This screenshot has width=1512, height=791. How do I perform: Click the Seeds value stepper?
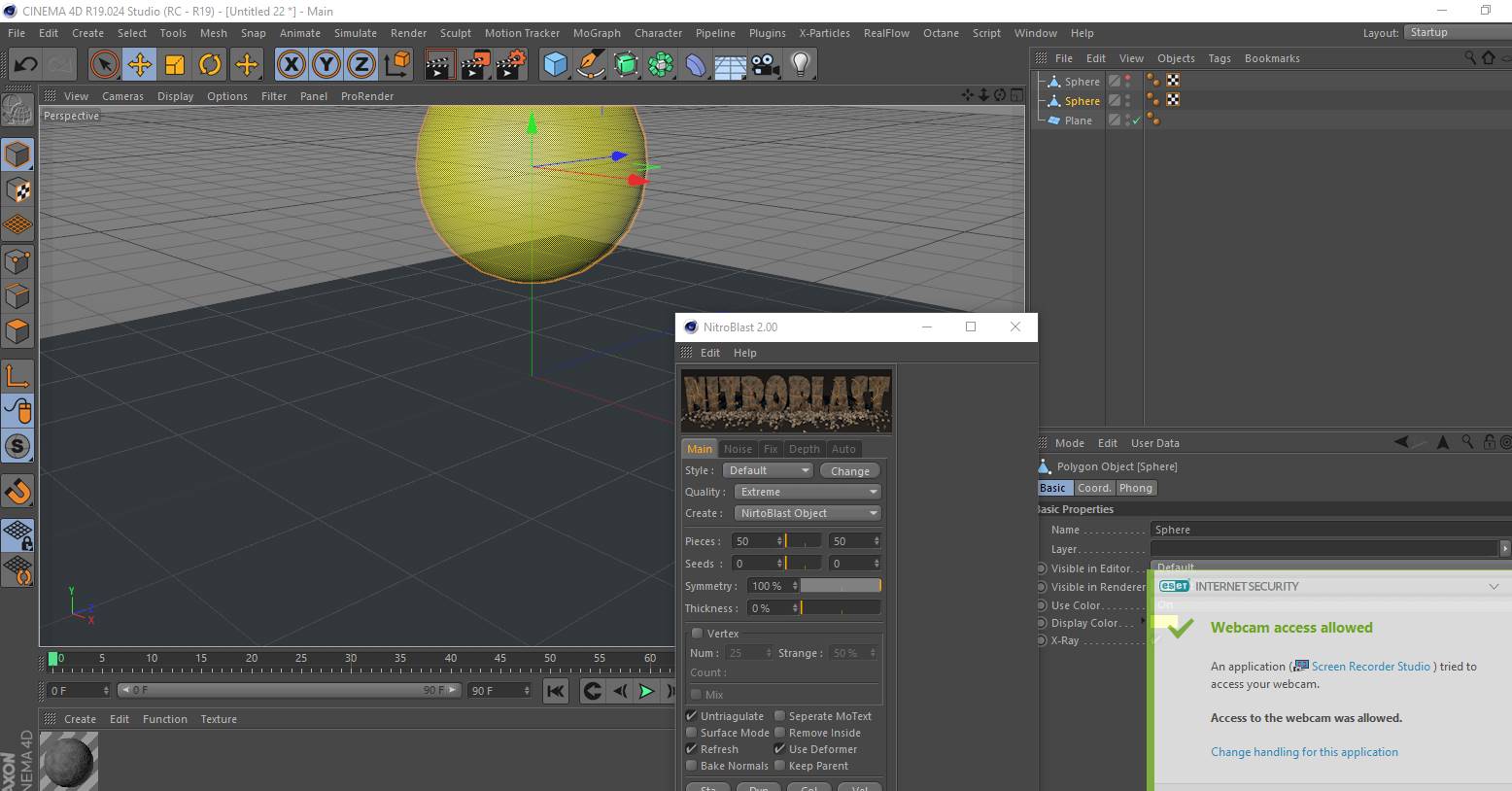click(x=778, y=564)
